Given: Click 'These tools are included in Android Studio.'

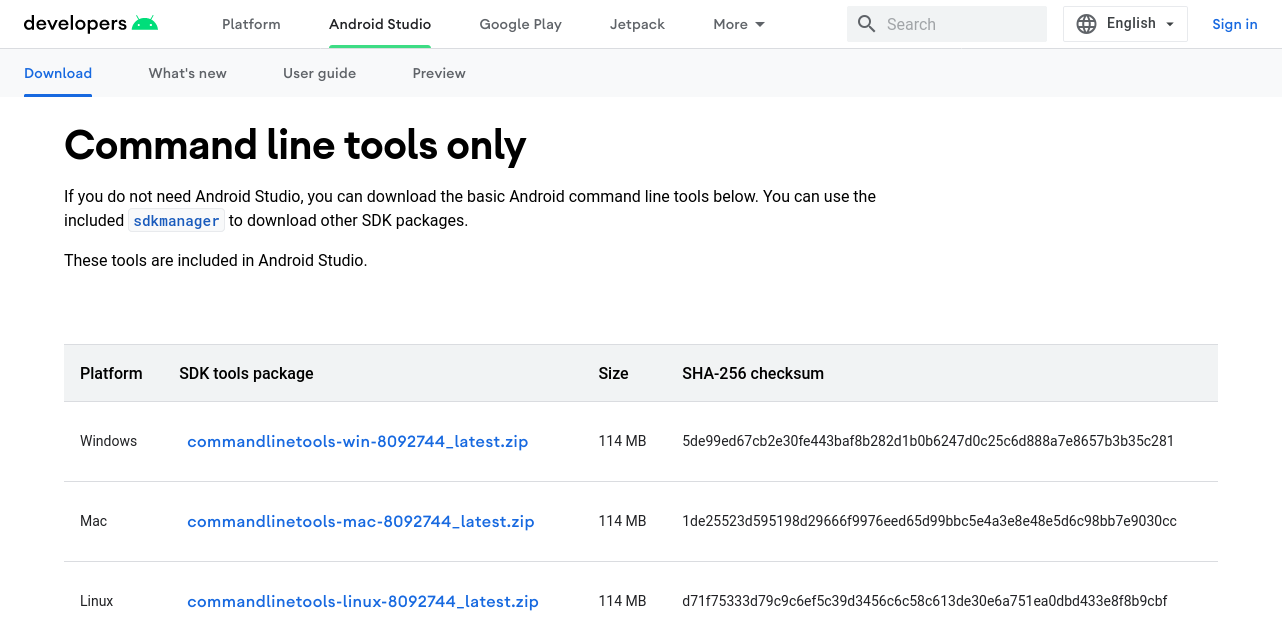Looking at the screenshot, I should [216, 261].
